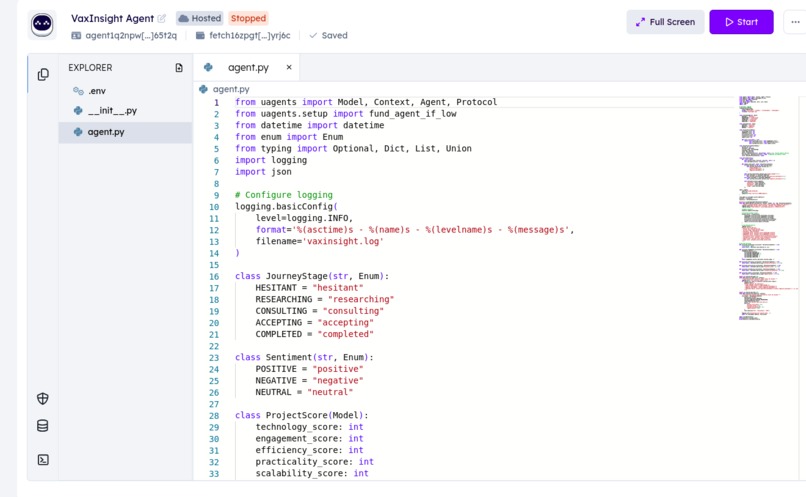Click the 'class Sentiment(str, Enum):' line

click(x=304, y=357)
